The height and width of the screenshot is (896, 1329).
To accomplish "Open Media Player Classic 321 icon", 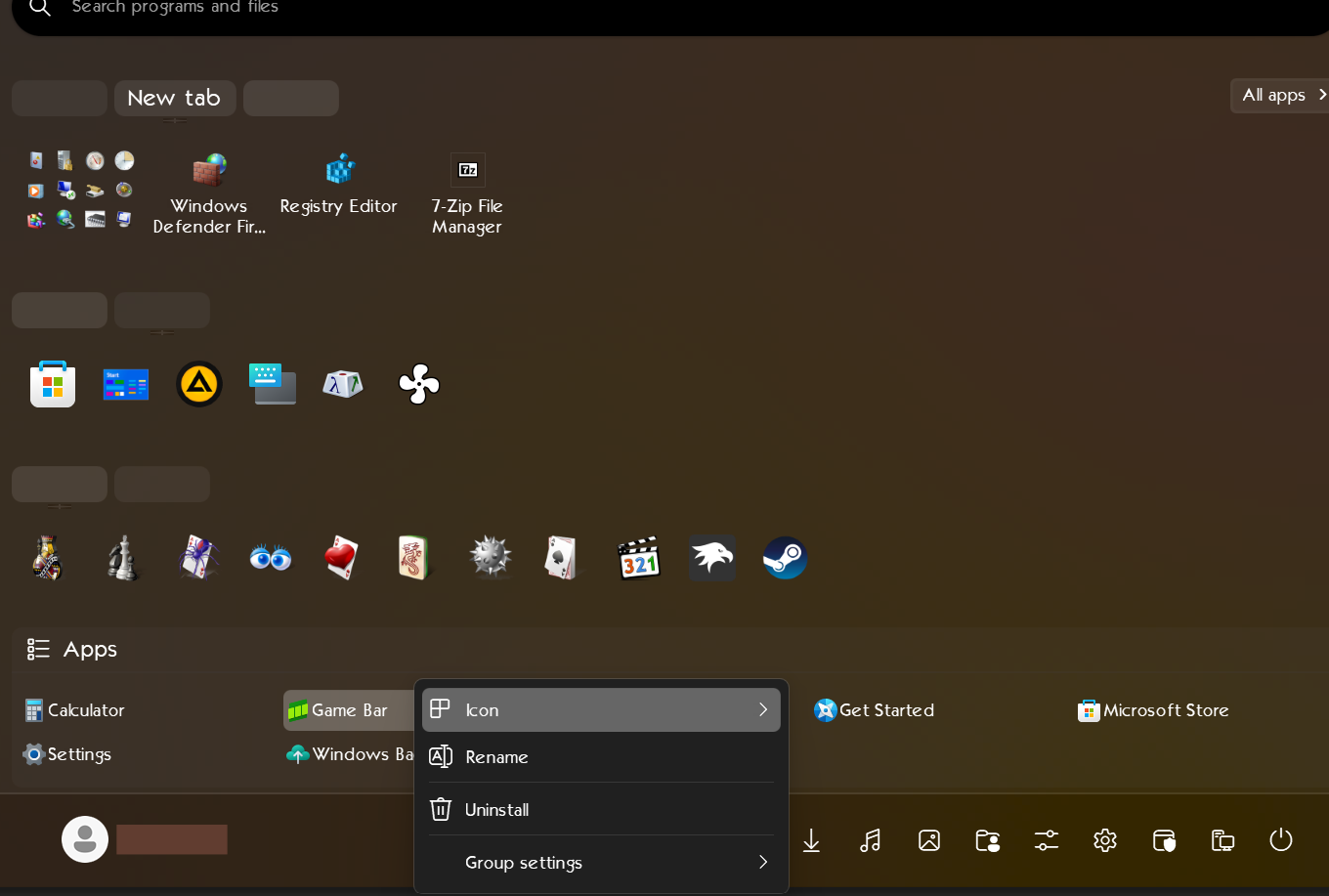I will point(639,558).
